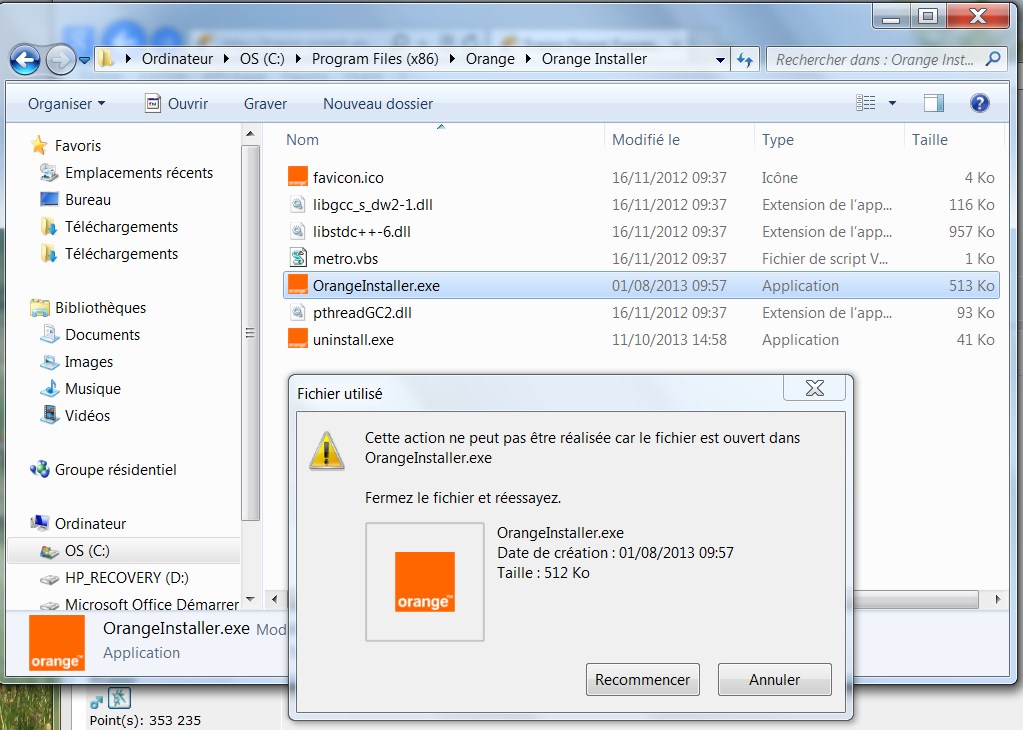Select Orange Installer in the address breadcrumb
1023x730 pixels.
click(x=594, y=59)
